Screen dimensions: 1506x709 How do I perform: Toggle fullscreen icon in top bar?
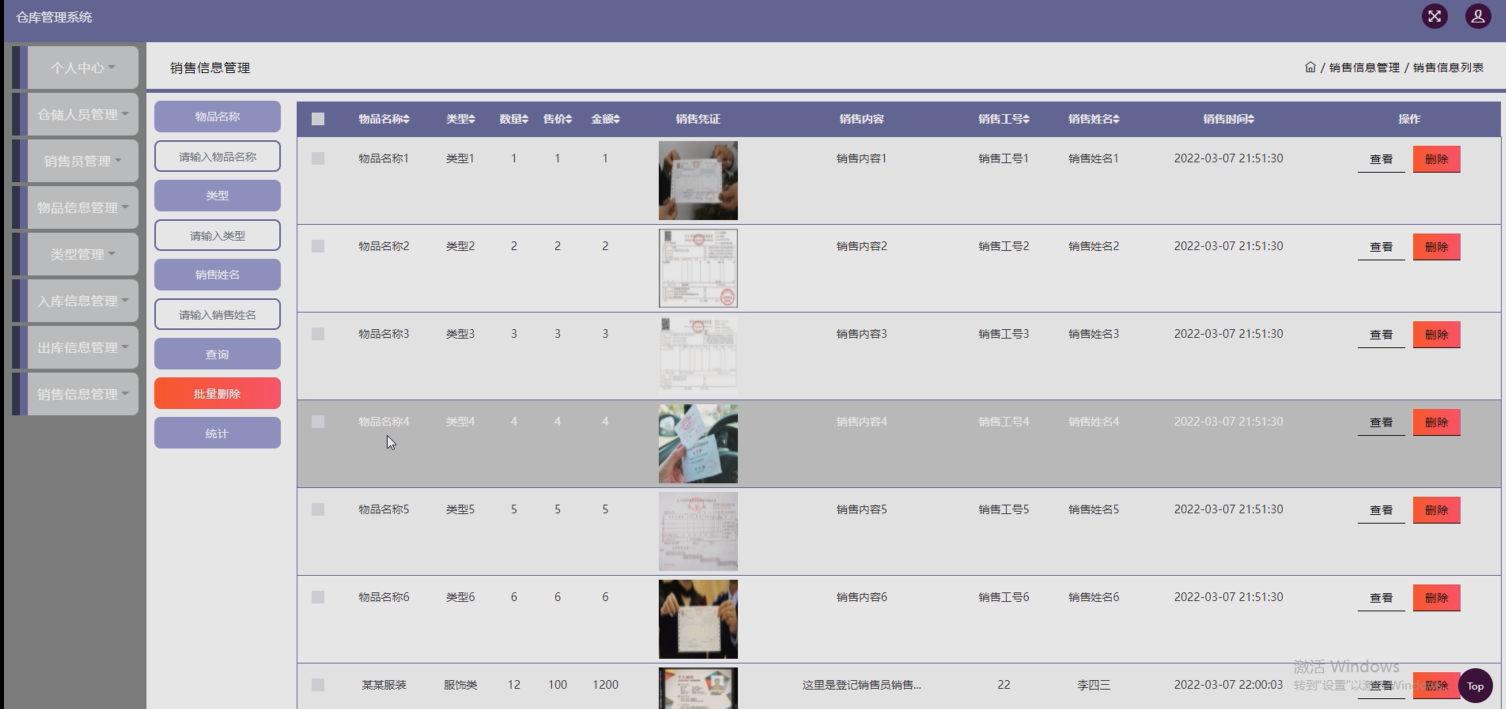pyautogui.click(x=1435, y=16)
